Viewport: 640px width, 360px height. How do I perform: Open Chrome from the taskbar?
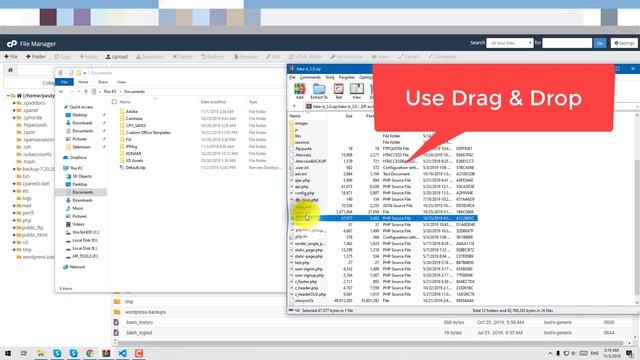tap(90, 353)
